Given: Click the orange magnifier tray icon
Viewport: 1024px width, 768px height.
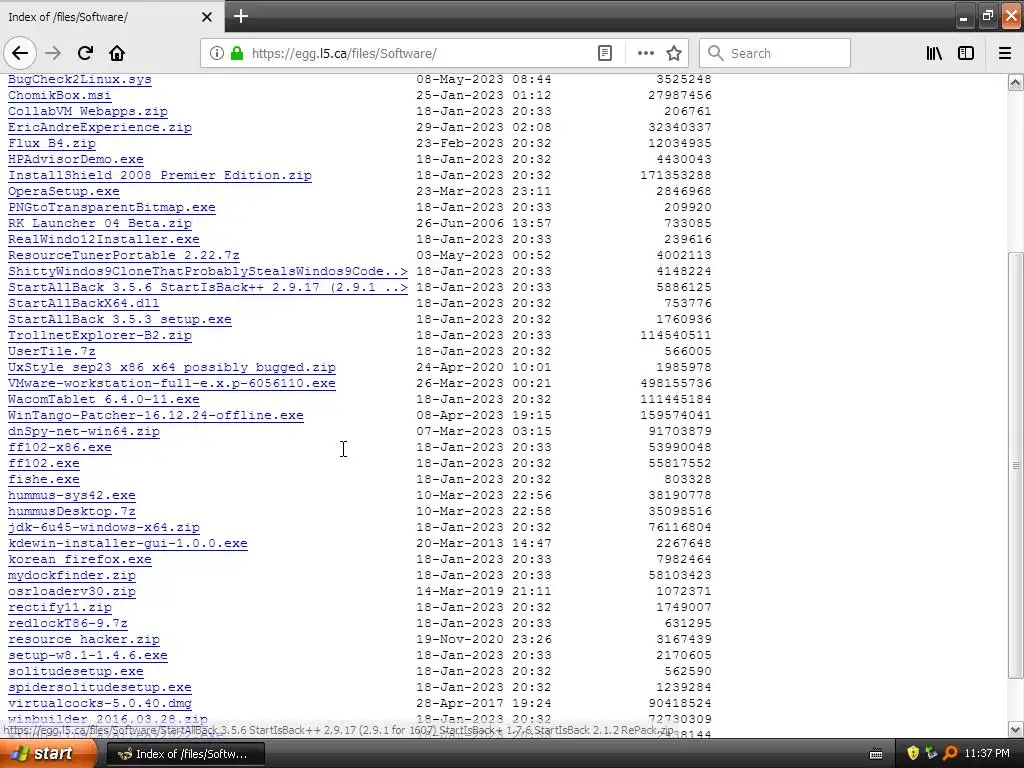Looking at the screenshot, I should pyautogui.click(x=950, y=754).
